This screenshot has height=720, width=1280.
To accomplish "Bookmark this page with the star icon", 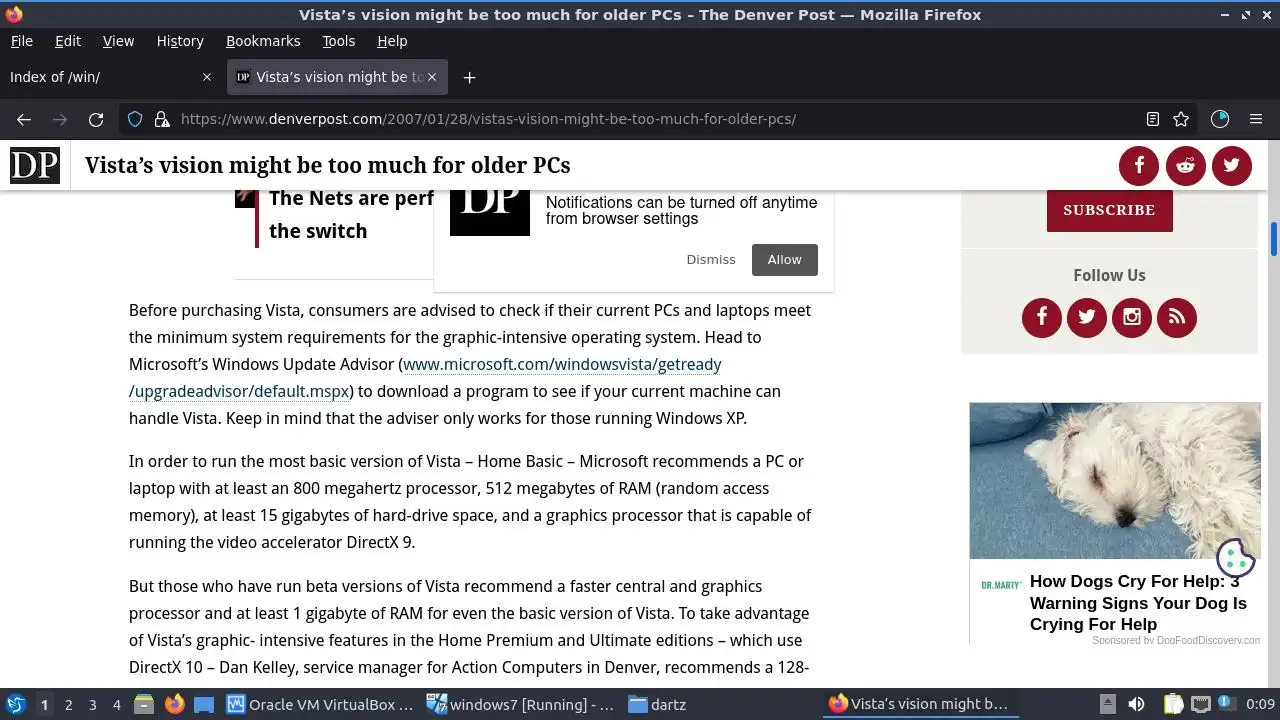I will [1181, 119].
